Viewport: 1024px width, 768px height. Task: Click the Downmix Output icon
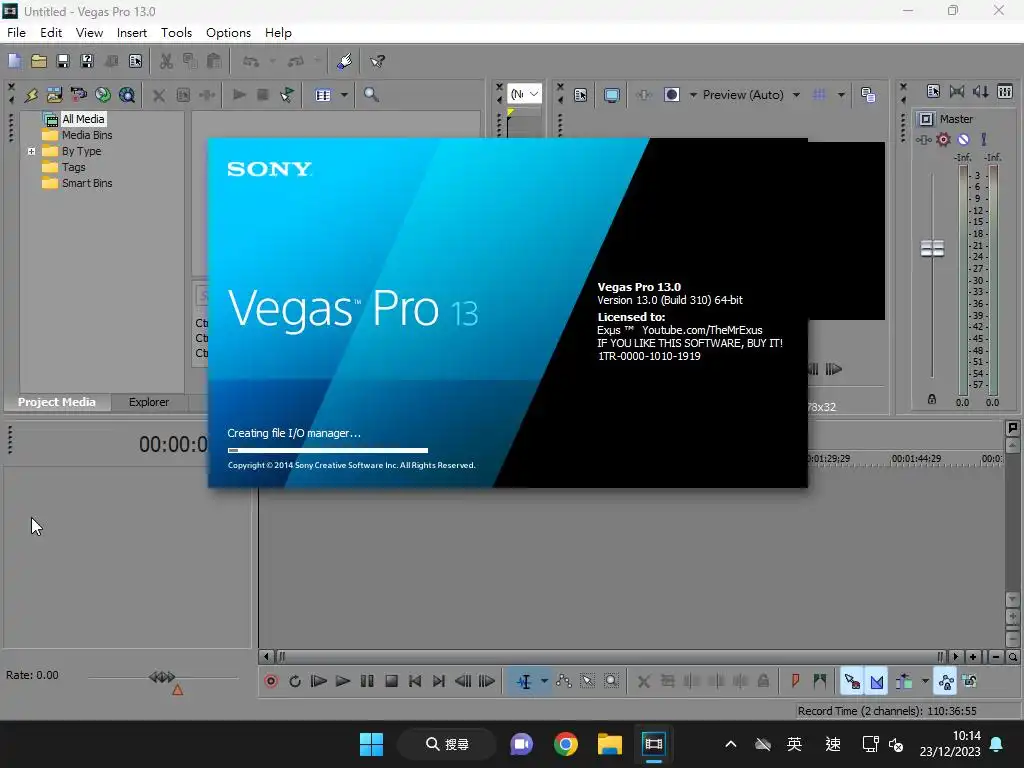(957, 92)
